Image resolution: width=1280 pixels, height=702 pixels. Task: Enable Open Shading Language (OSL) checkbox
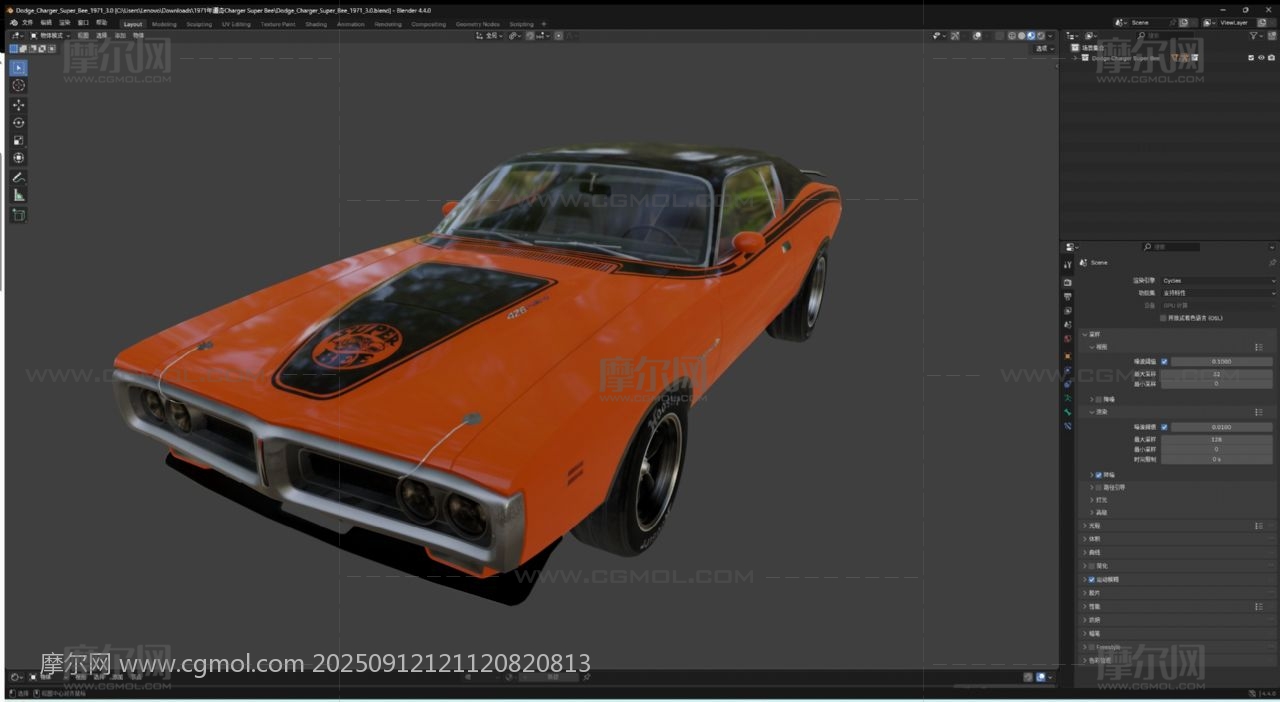pos(1163,318)
